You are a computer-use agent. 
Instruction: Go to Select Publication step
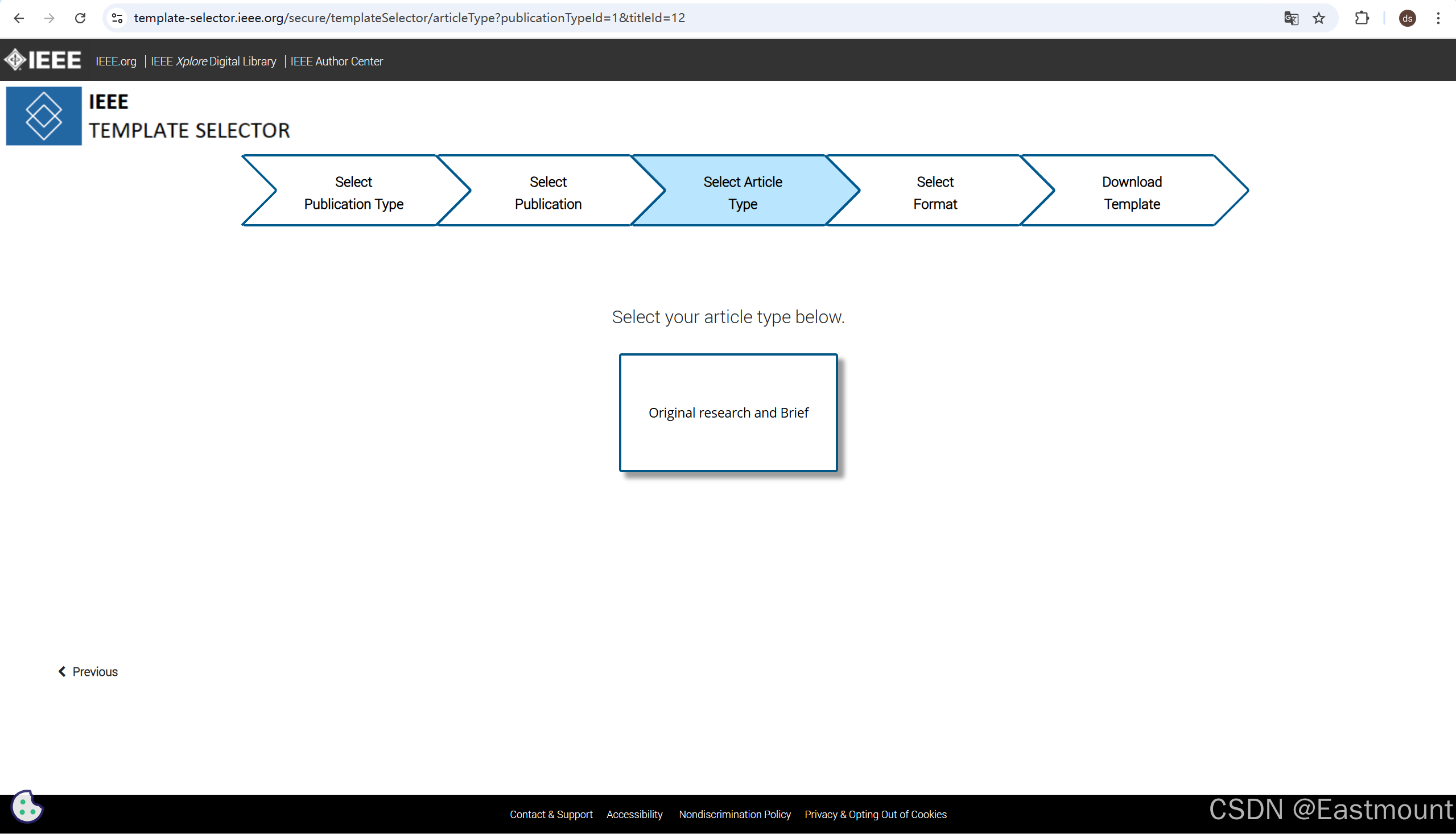547,192
